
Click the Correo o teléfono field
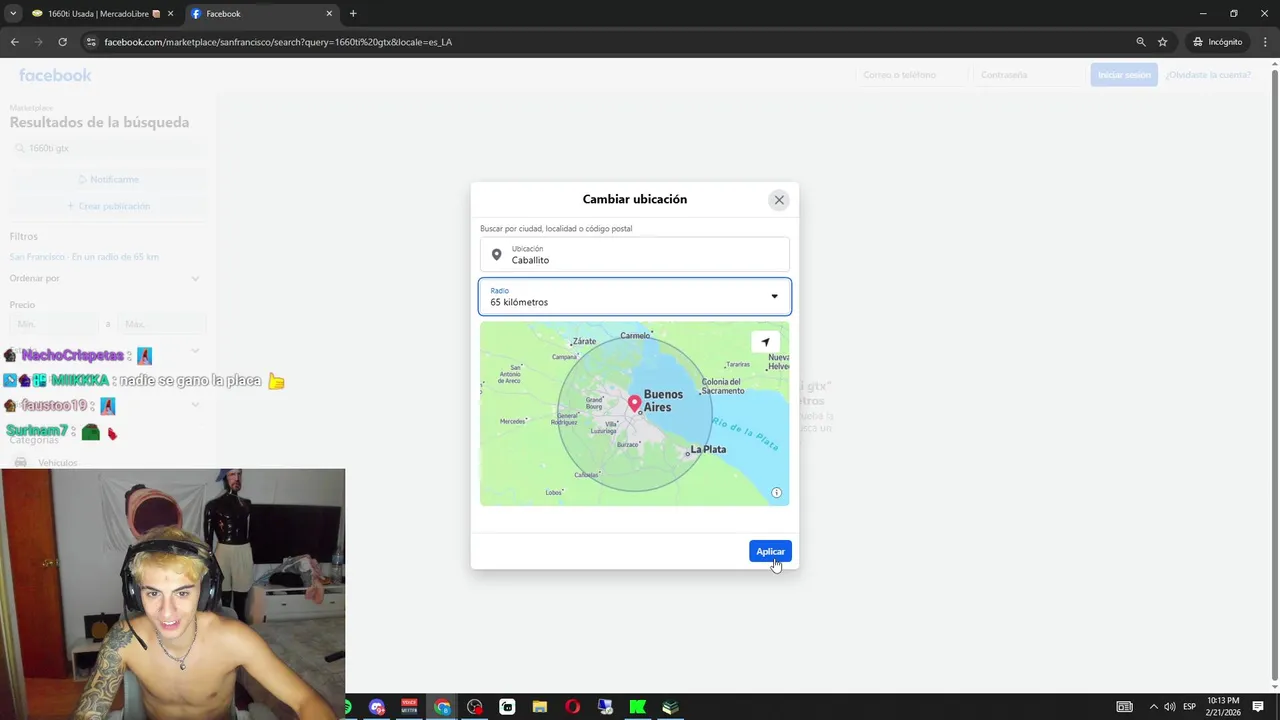913,75
